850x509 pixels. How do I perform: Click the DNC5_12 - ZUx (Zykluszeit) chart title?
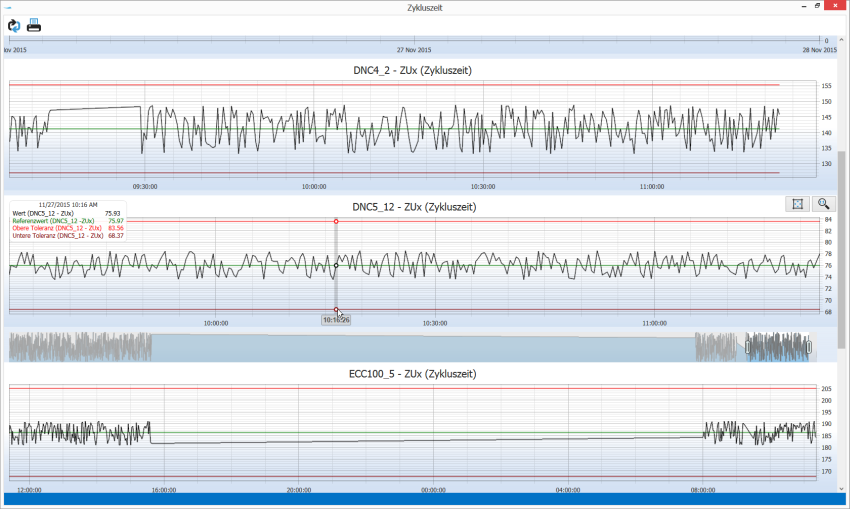pyautogui.click(x=414, y=207)
